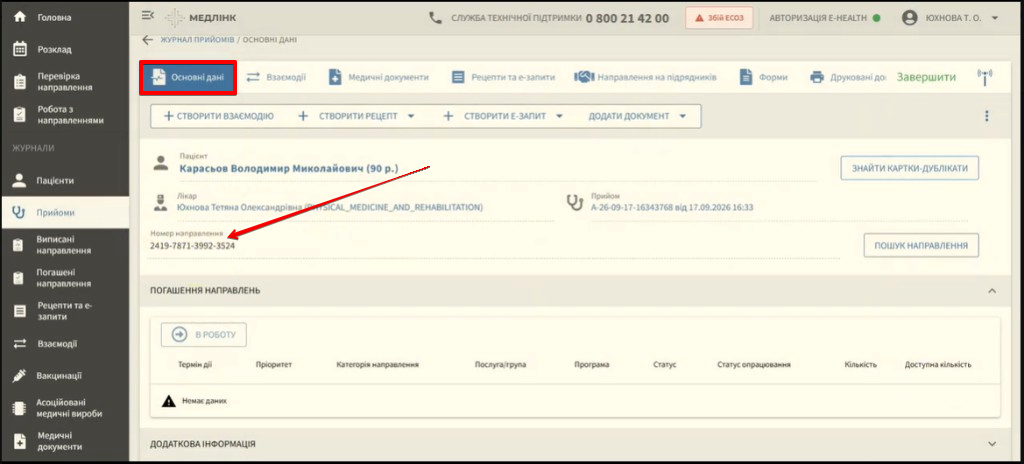The height and width of the screenshot is (464, 1024).
Task: Click Робота з направленнями icon
Action: coord(20,115)
